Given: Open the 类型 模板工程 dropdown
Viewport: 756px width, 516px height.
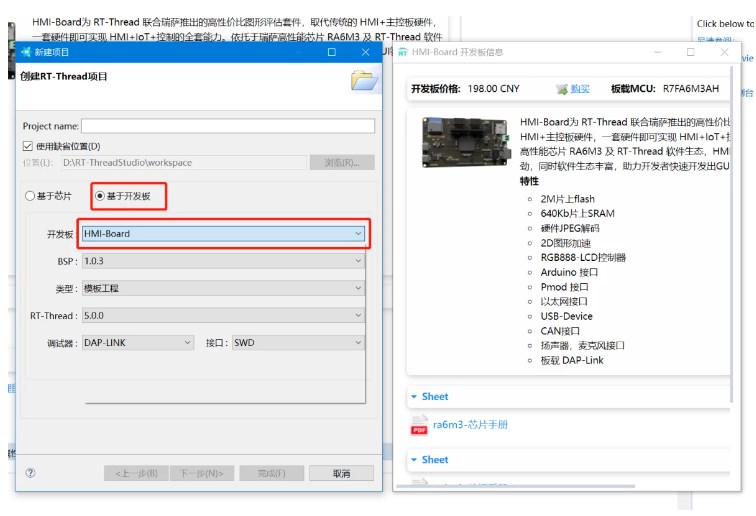Looking at the screenshot, I should [223, 288].
